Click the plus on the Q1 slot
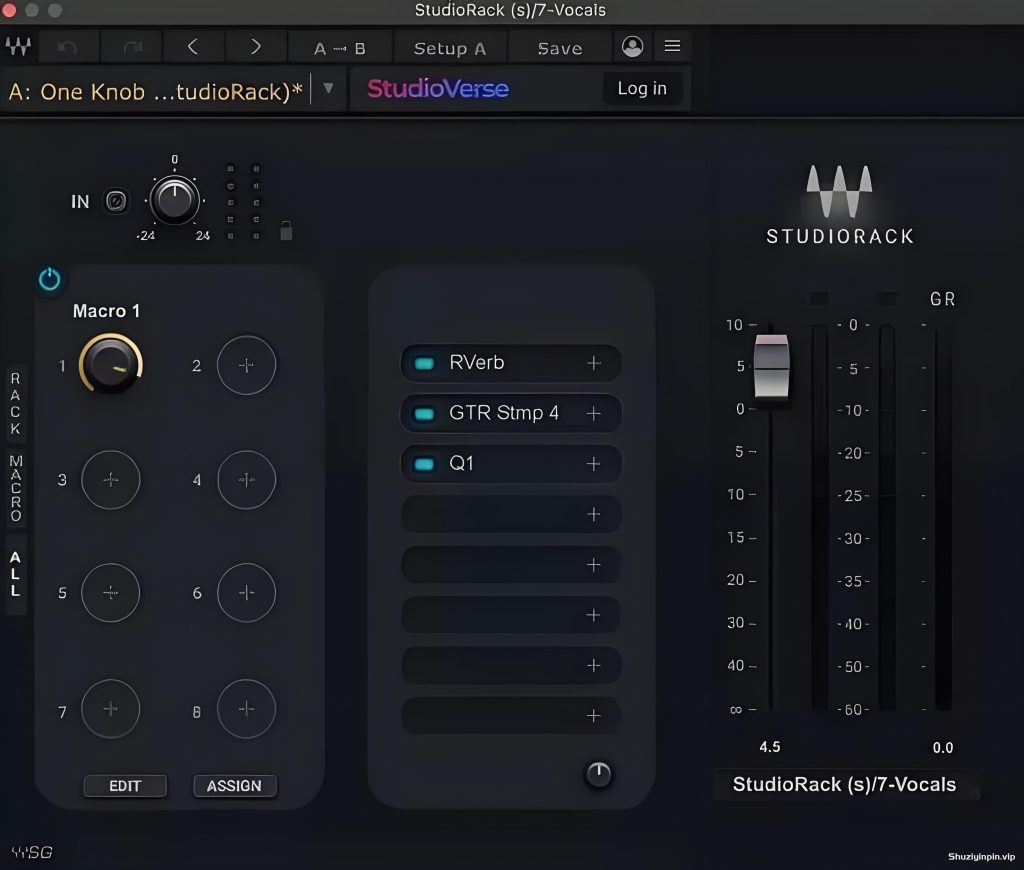Image resolution: width=1024 pixels, height=870 pixels. coord(594,464)
